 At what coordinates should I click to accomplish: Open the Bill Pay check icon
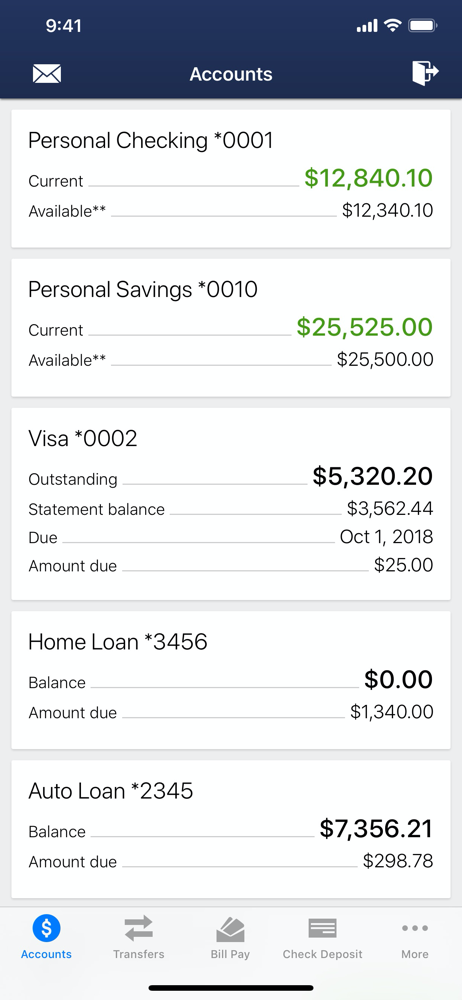point(230,929)
